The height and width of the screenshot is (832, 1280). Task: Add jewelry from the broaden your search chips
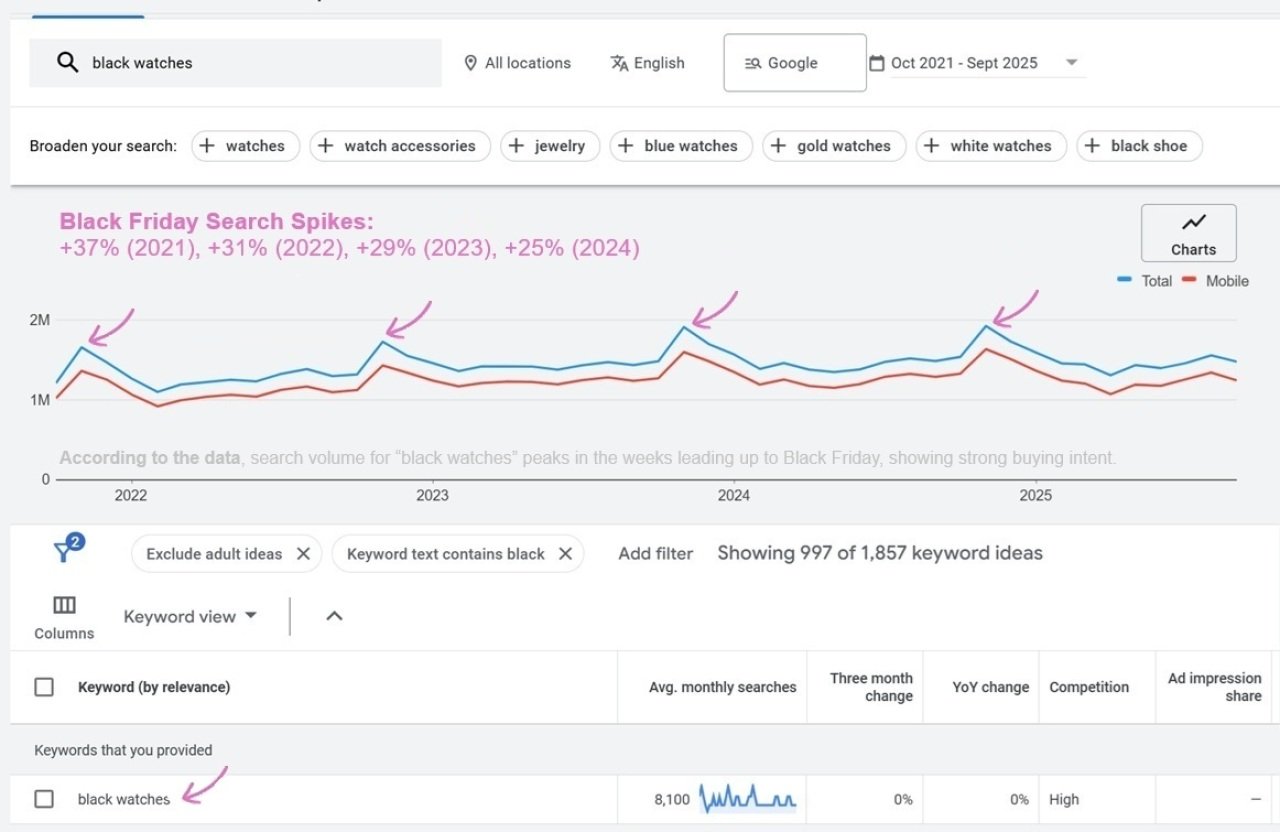[550, 146]
